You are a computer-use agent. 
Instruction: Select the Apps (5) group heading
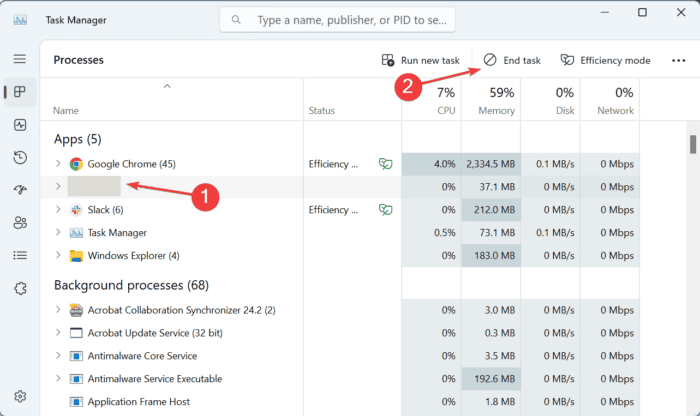[x=78, y=139]
